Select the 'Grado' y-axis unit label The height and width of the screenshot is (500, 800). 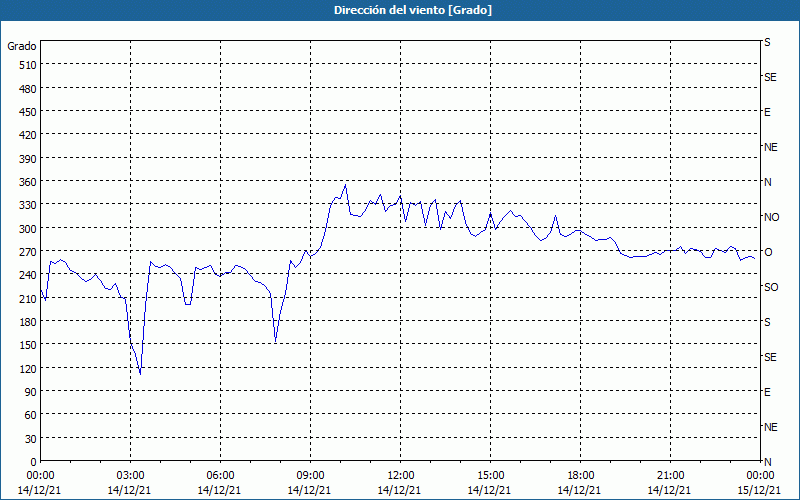pos(22,46)
